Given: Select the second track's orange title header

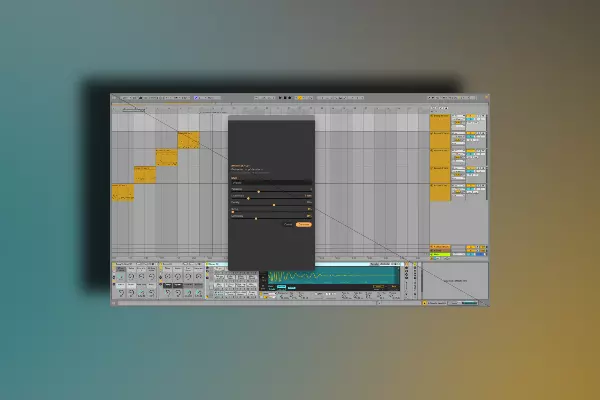Looking at the screenshot, I should click(x=440, y=140).
